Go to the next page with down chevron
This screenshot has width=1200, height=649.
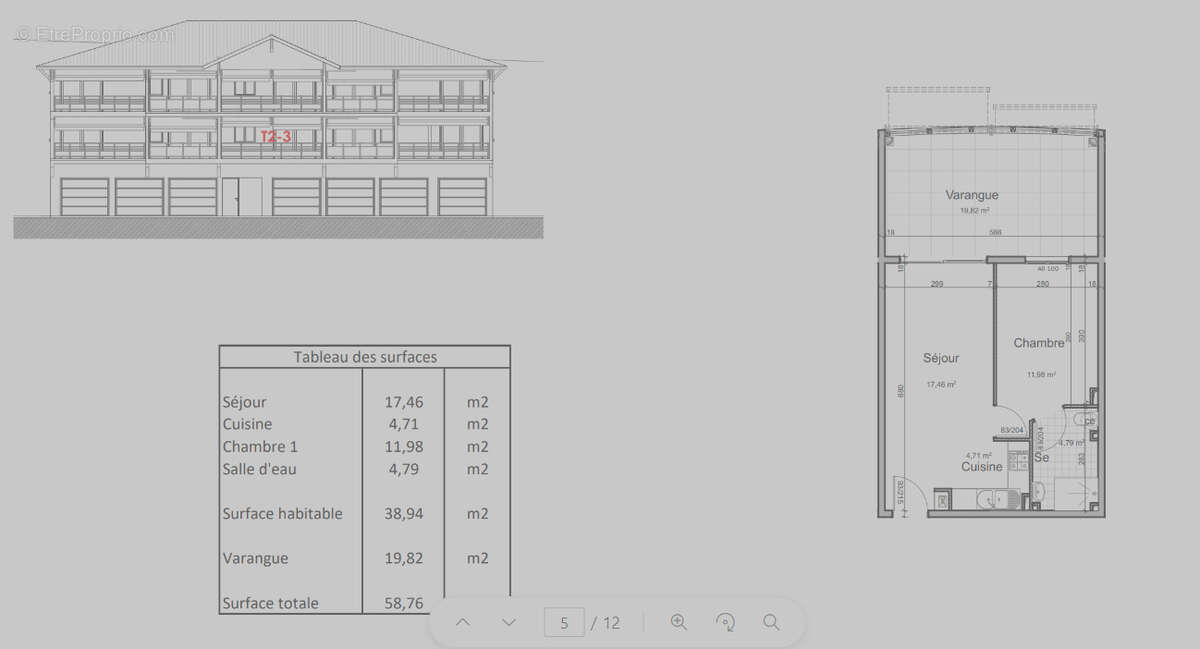(509, 623)
